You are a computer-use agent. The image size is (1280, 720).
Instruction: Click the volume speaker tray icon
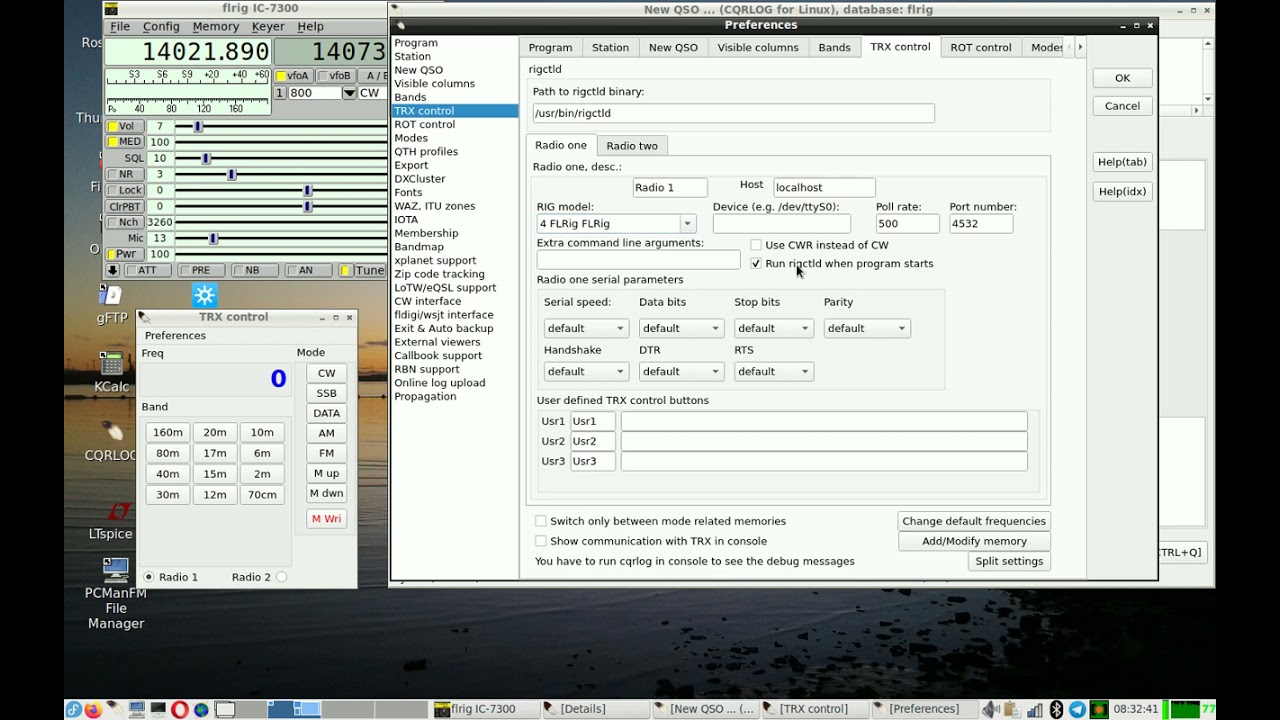click(x=991, y=710)
